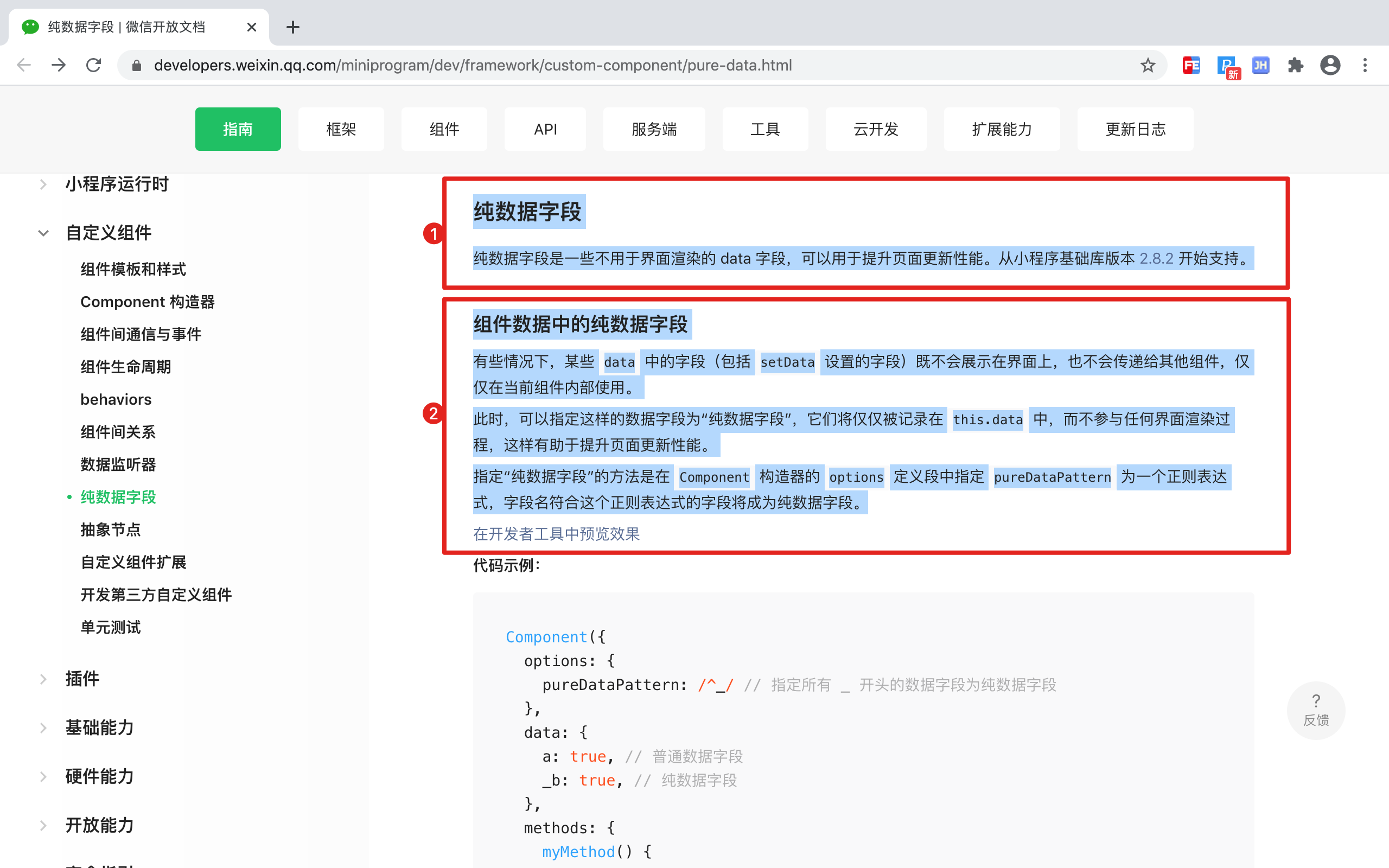Image resolution: width=1389 pixels, height=868 pixels.
Task: Open Chrome three-dot menu
Action: (x=1365, y=66)
